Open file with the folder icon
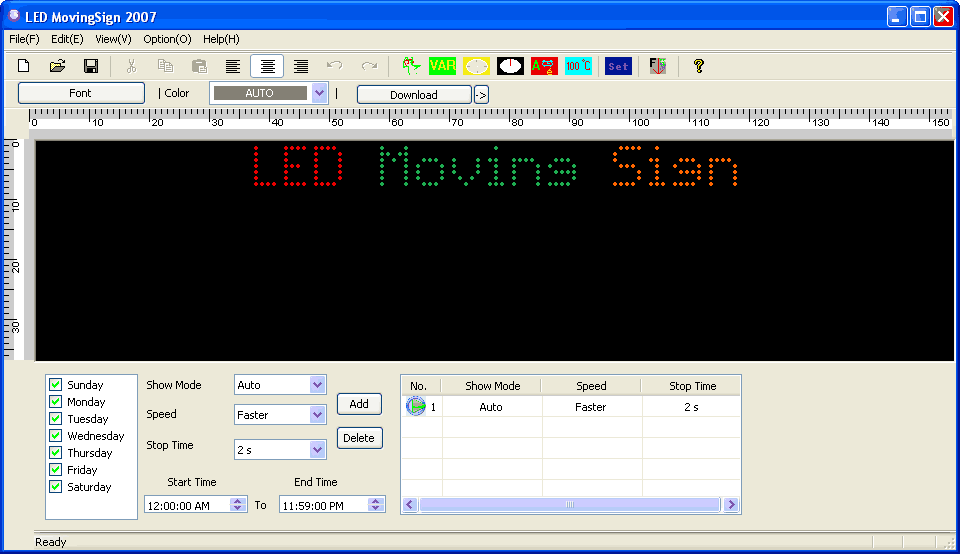960x554 pixels. click(x=58, y=66)
